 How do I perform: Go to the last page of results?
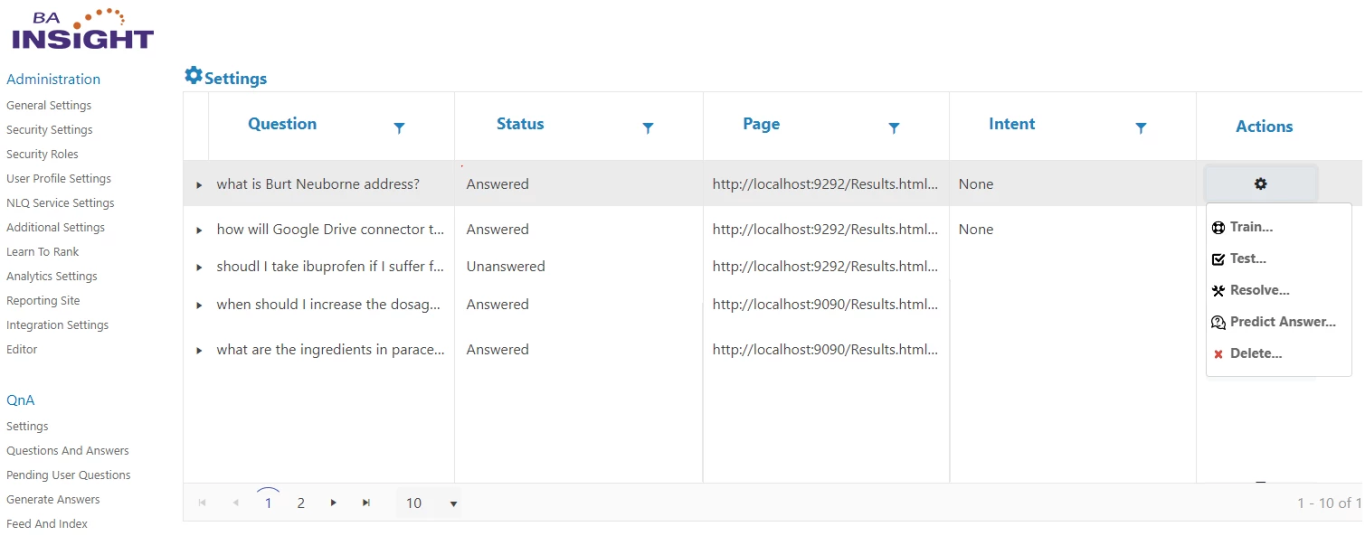(x=366, y=503)
